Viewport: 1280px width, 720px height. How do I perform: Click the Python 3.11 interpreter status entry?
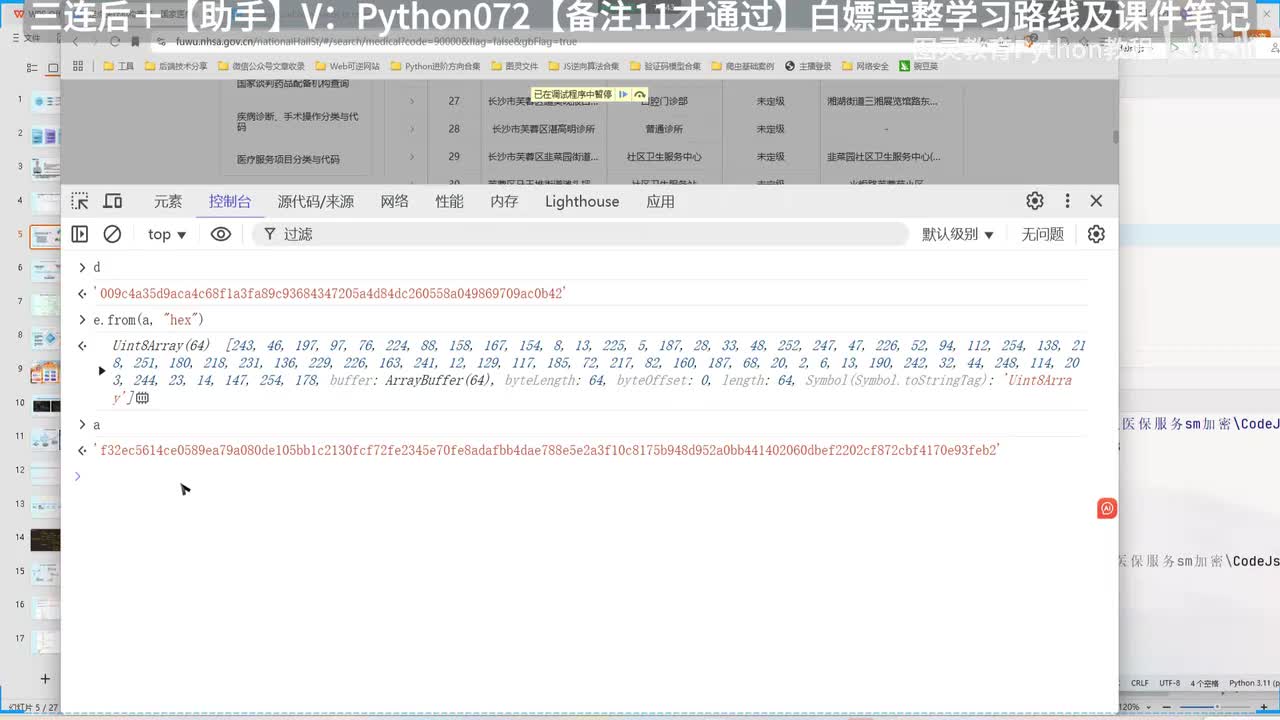coord(1254,683)
